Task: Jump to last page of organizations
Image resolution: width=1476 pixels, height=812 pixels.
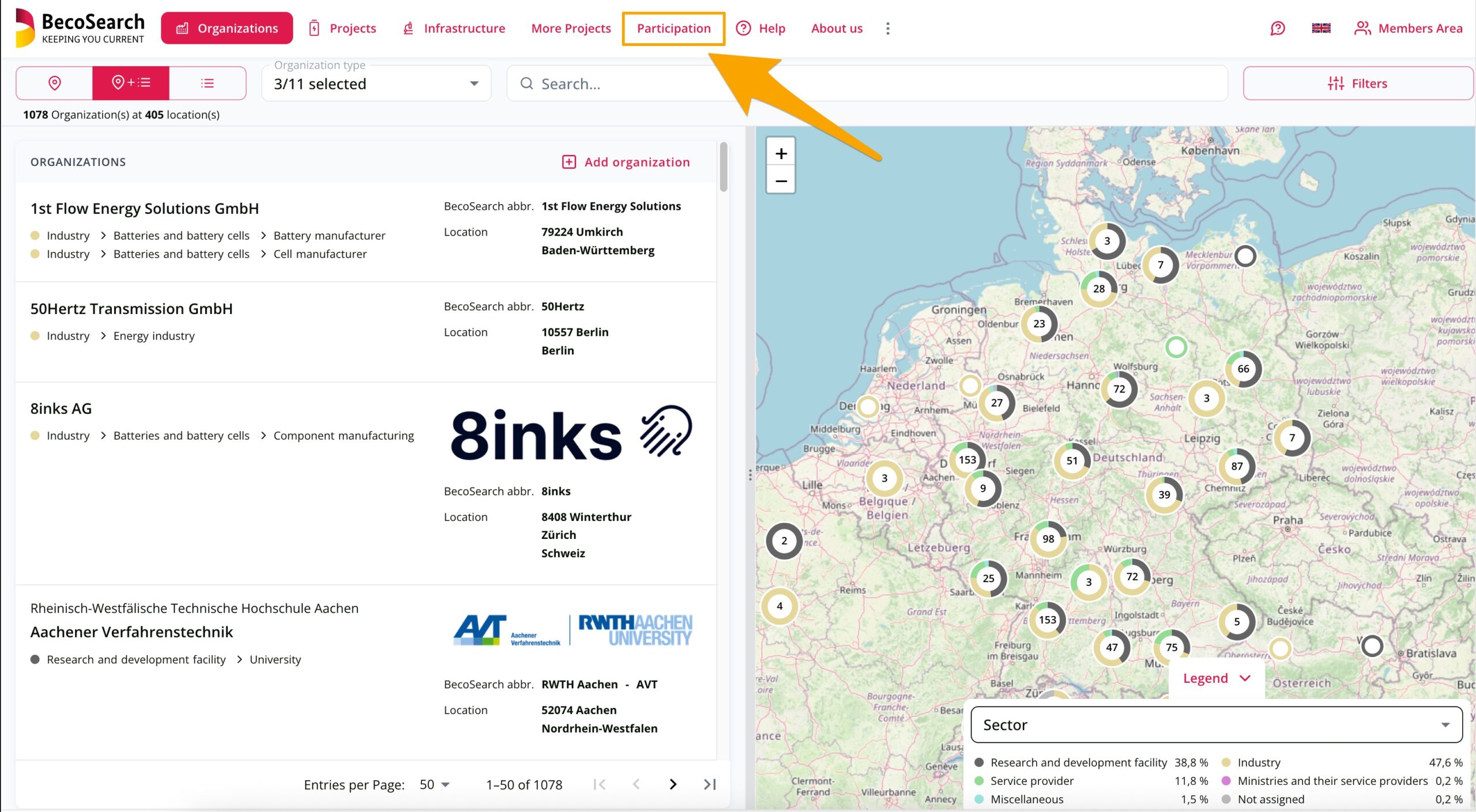Action: [709, 784]
